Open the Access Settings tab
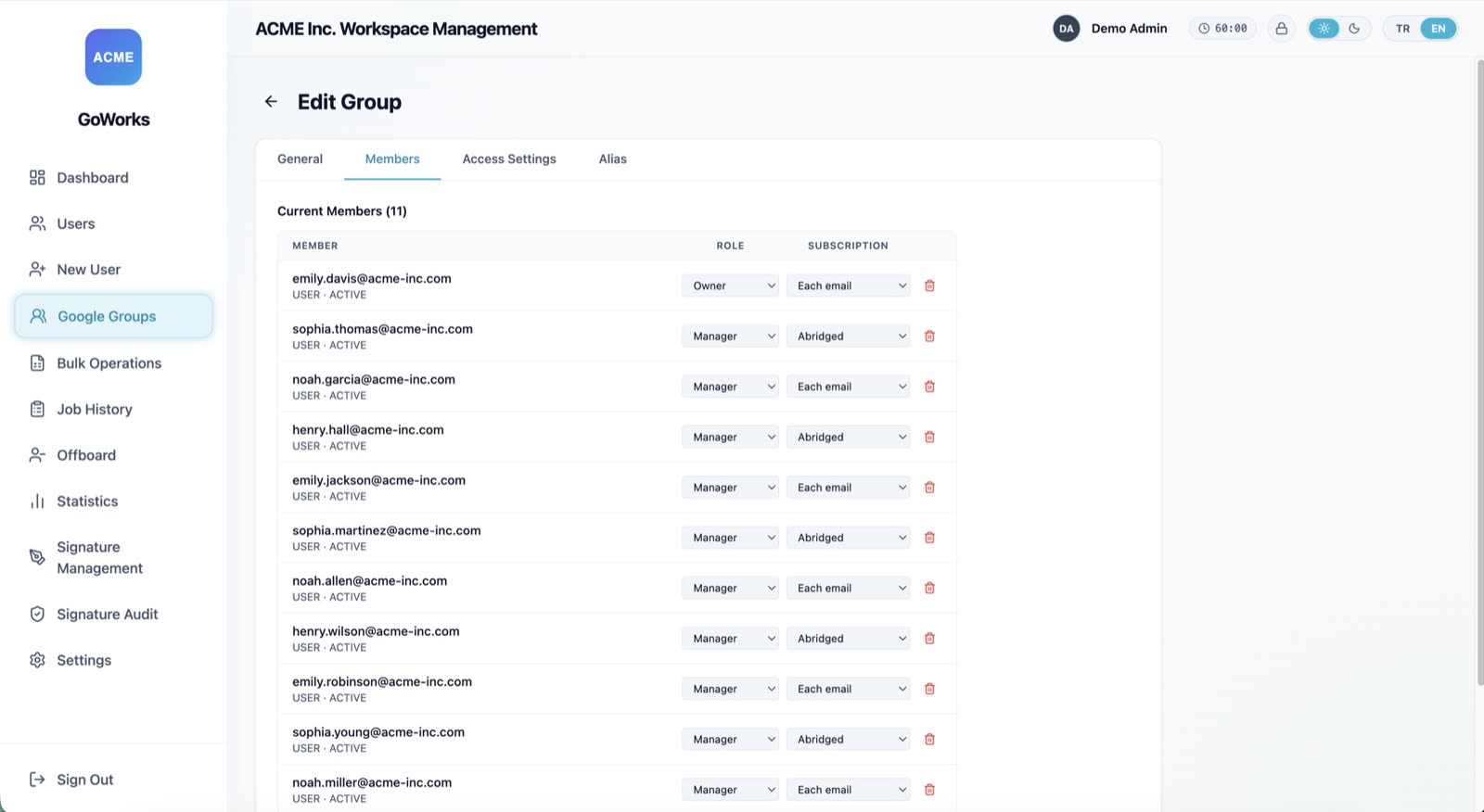 509,159
